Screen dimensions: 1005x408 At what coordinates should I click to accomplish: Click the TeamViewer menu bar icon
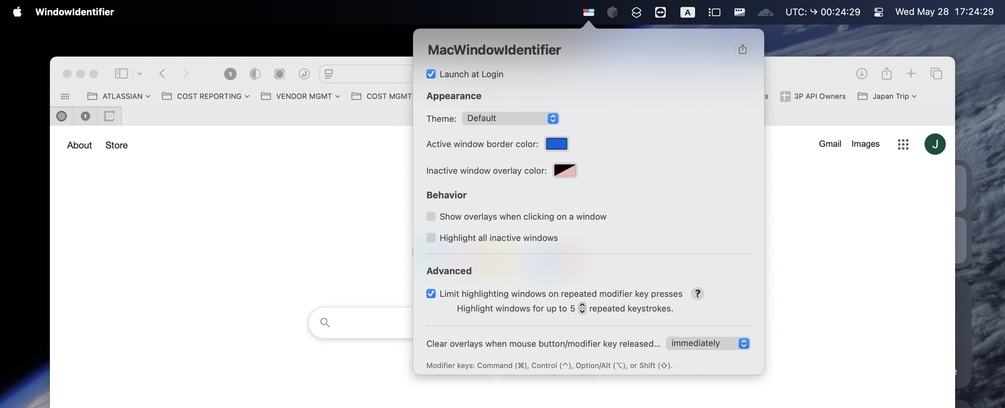click(x=660, y=12)
